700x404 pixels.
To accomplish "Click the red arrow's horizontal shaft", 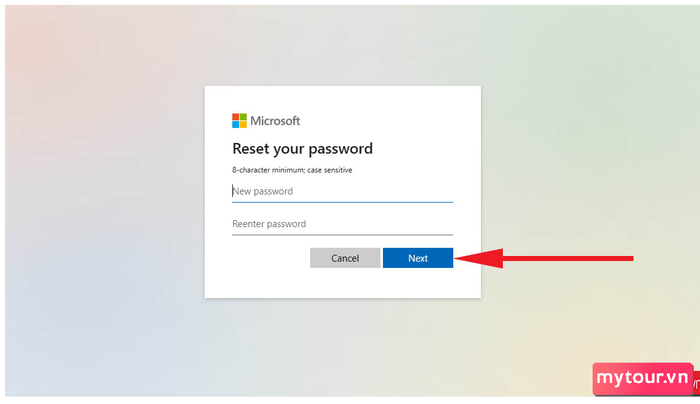I will click(568, 258).
